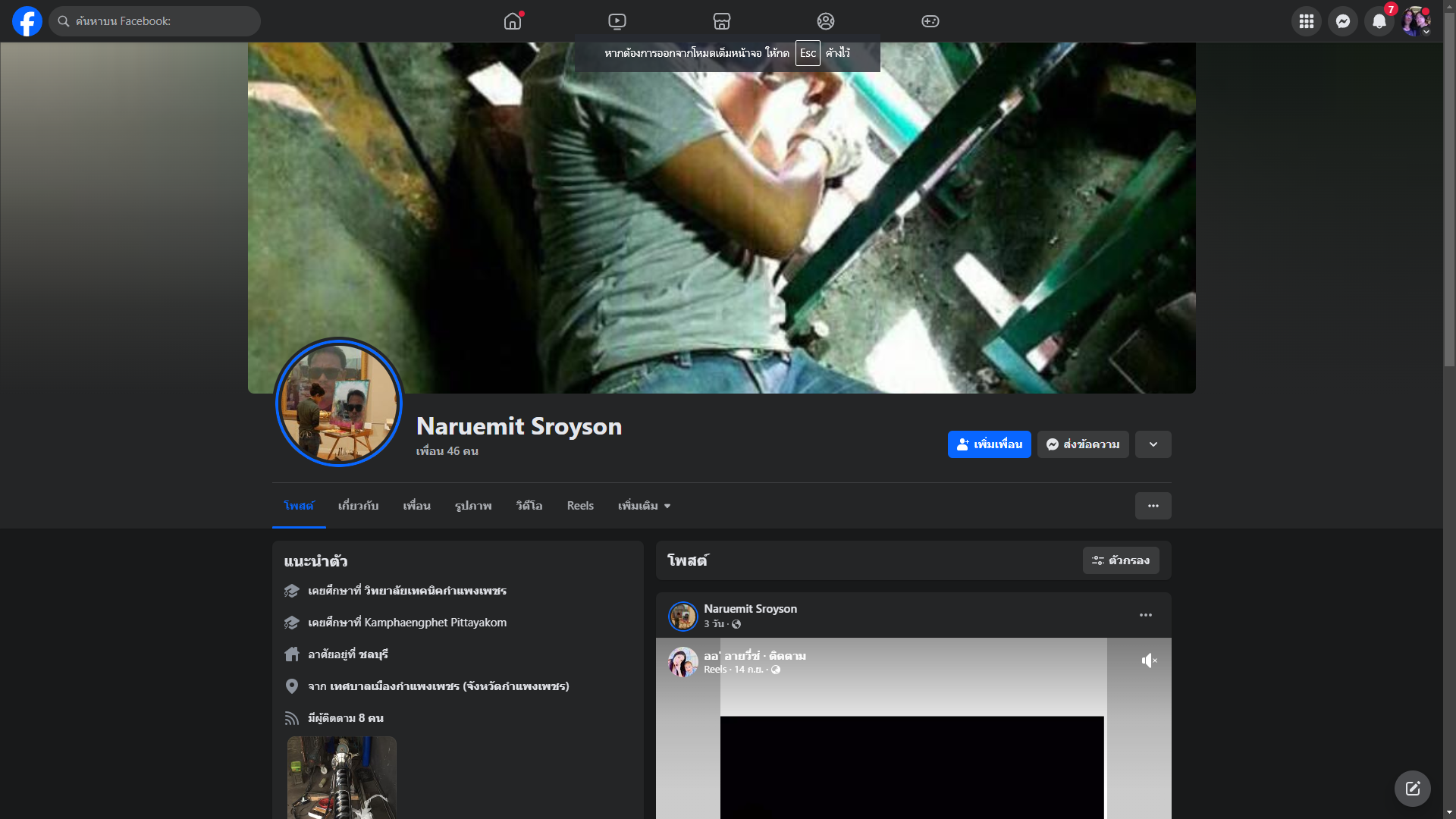Click the Facebook logo icon

27,21
